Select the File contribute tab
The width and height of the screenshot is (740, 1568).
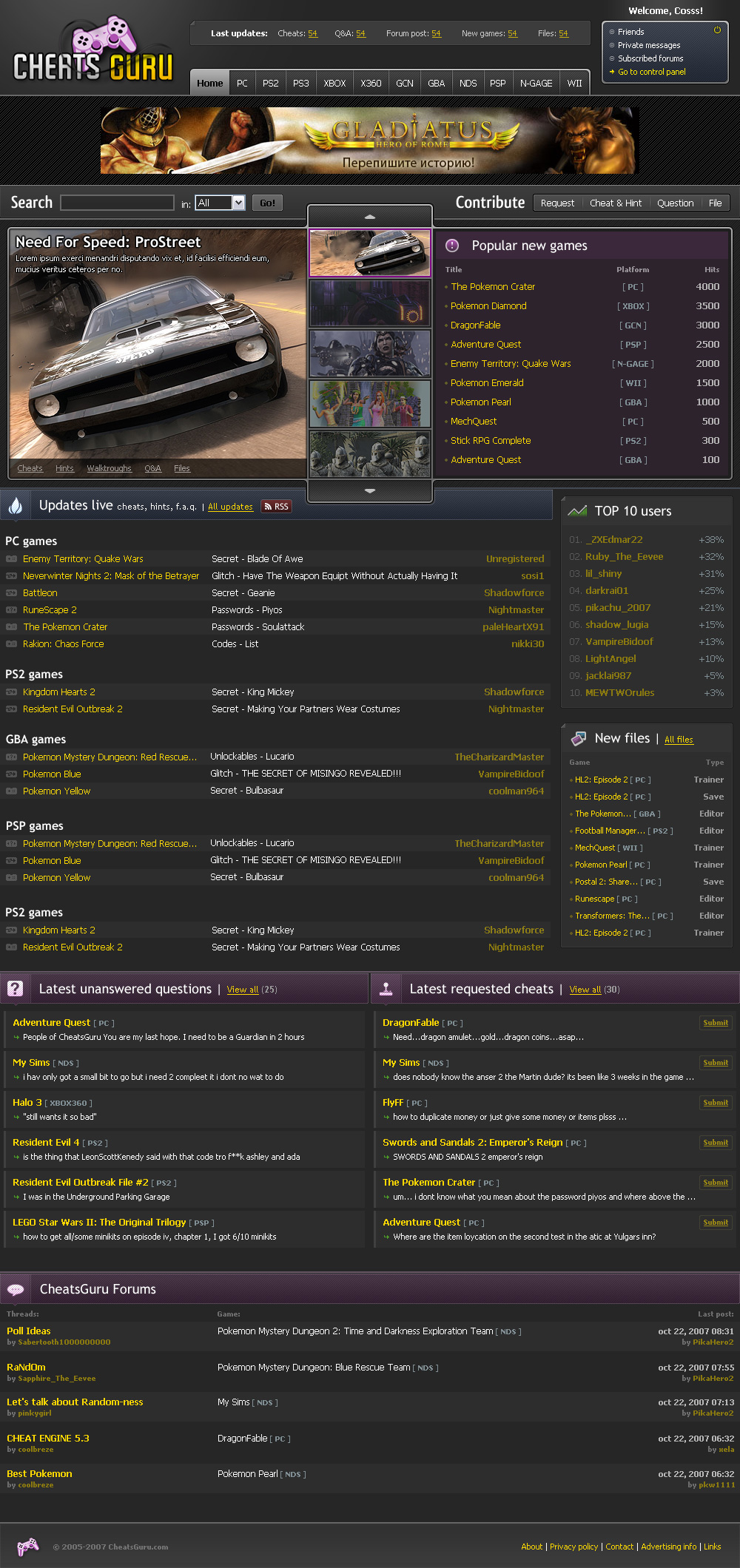[x=715, y=203]
